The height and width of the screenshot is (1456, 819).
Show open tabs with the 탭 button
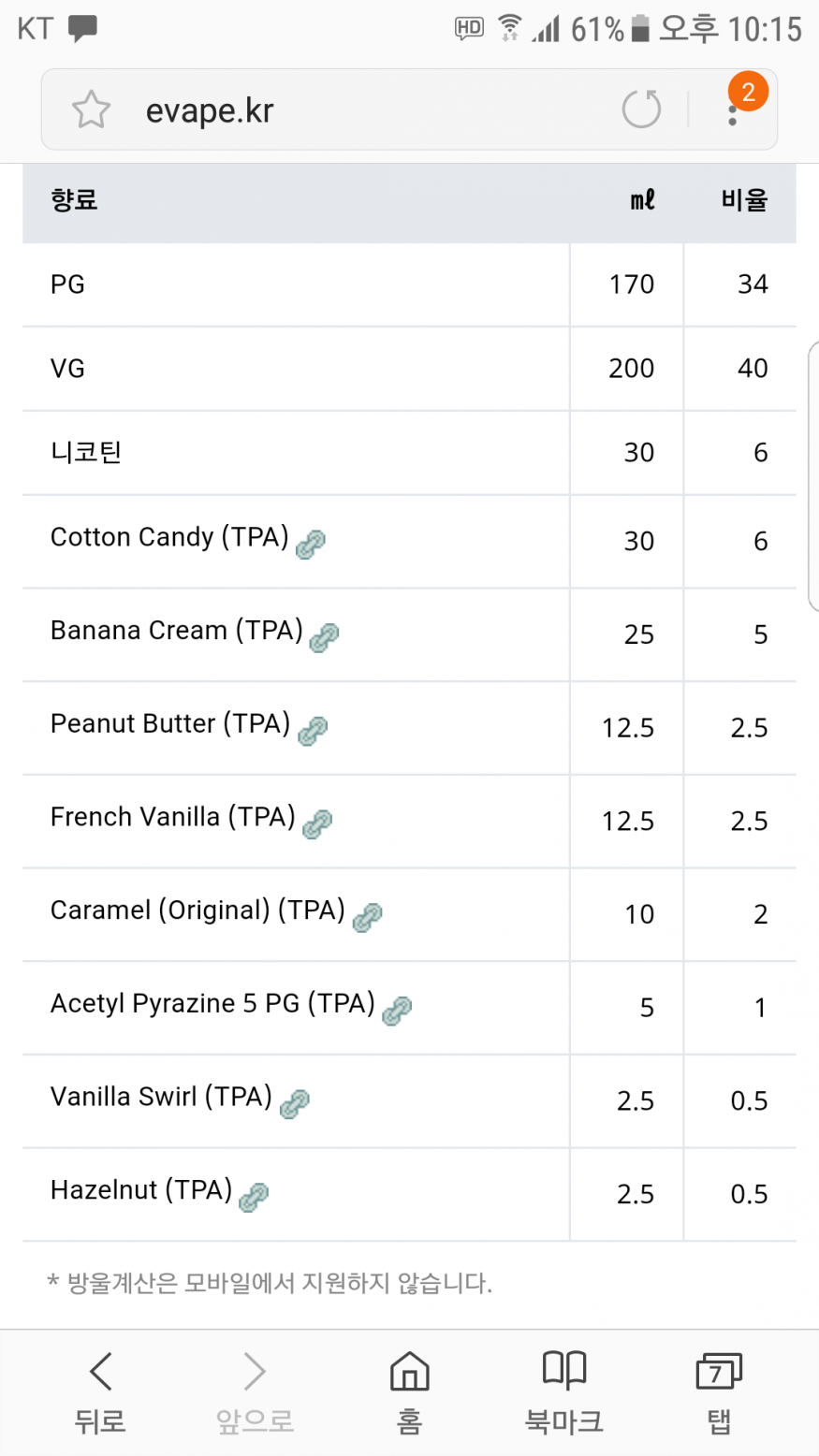718,1391
